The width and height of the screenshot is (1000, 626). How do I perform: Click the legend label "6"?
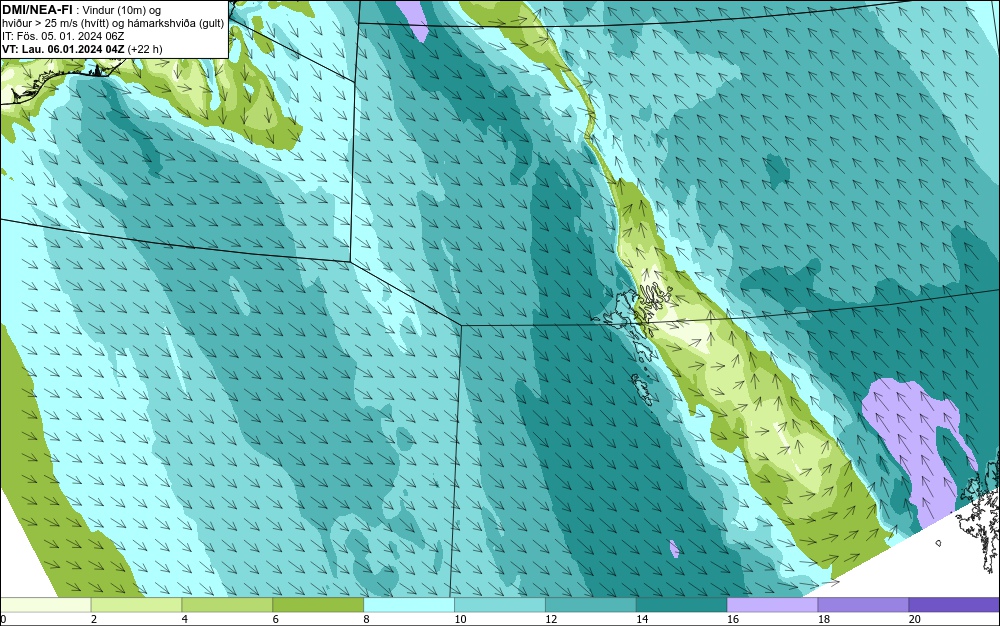[276, 619]
